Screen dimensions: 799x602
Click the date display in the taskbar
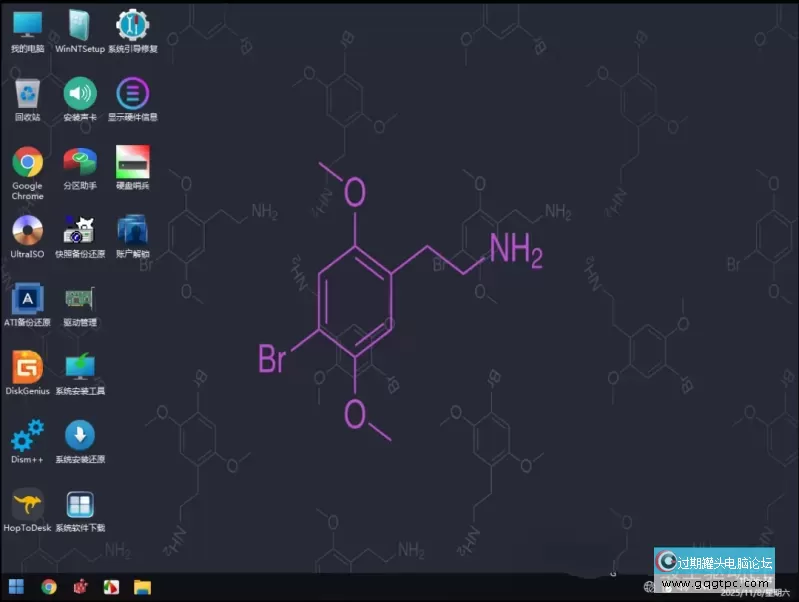755,593
